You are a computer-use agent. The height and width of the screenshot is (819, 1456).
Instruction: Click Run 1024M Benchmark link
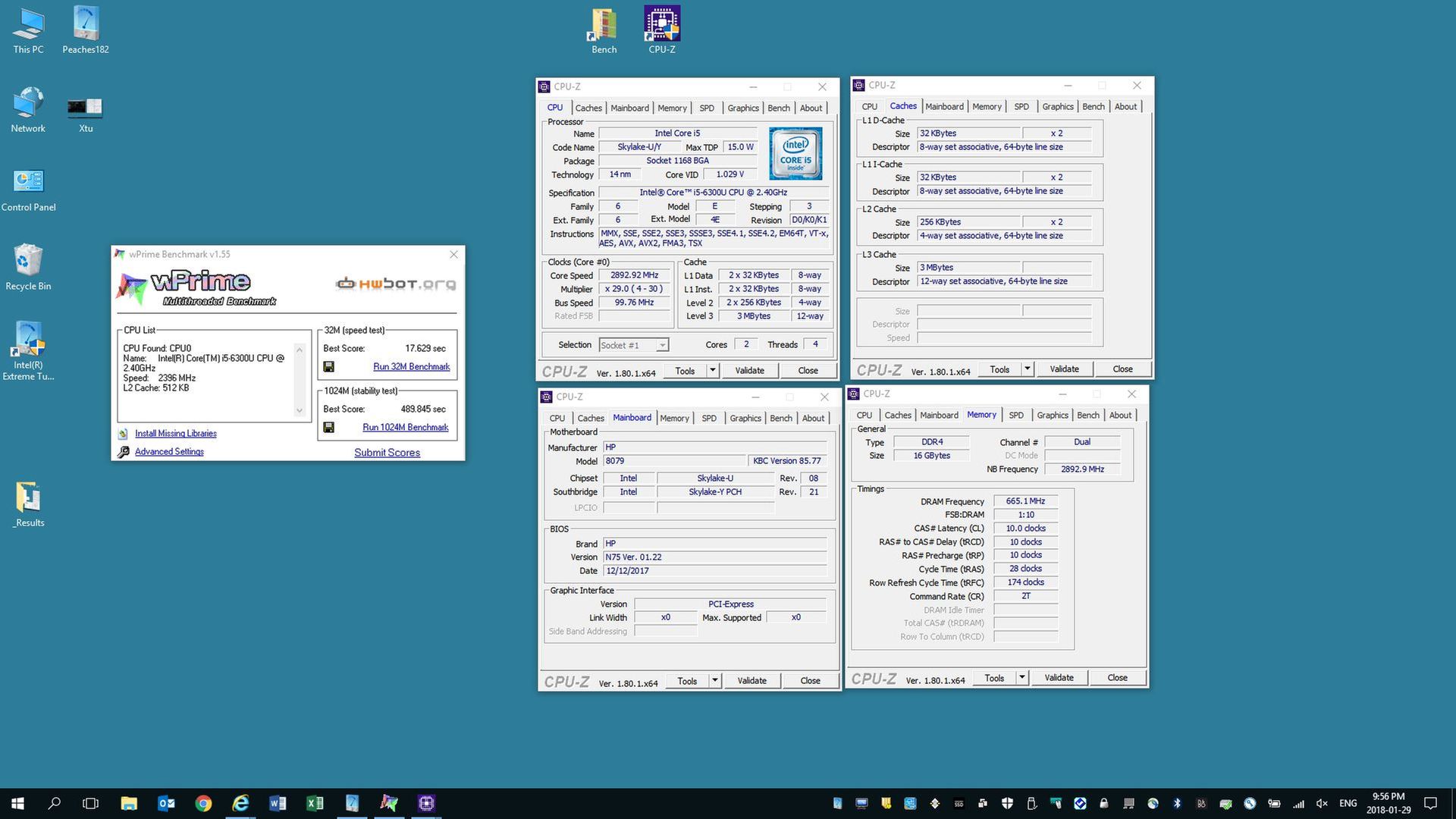pyautogui.click(x=405, y=427)
